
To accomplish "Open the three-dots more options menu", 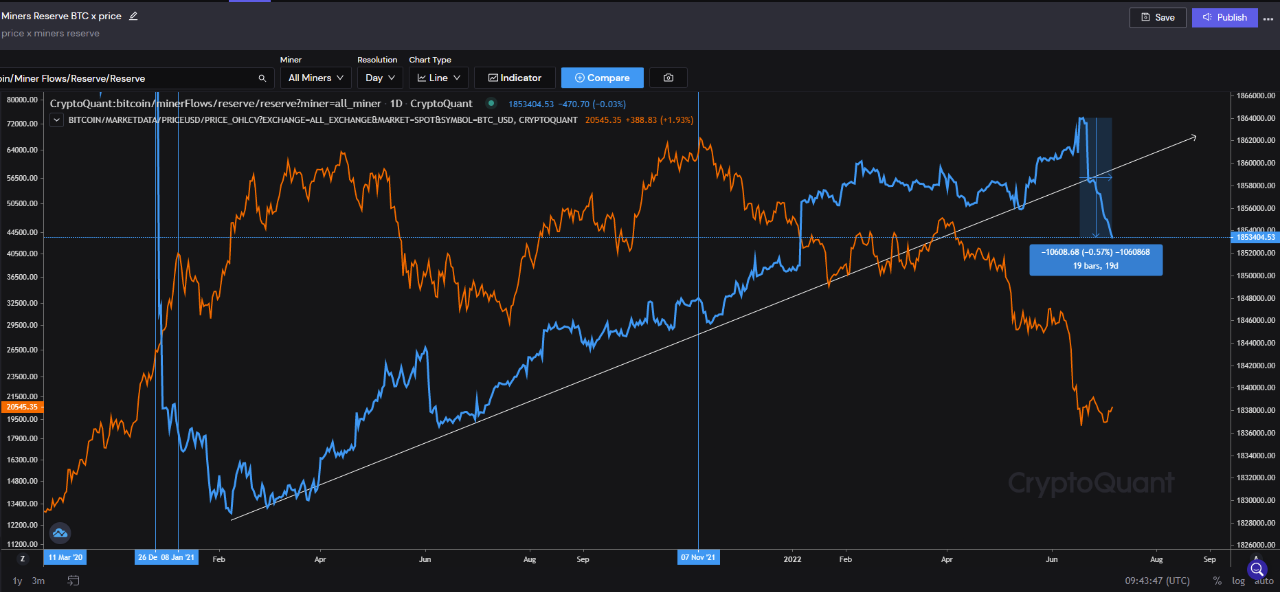I will 1268,18.
